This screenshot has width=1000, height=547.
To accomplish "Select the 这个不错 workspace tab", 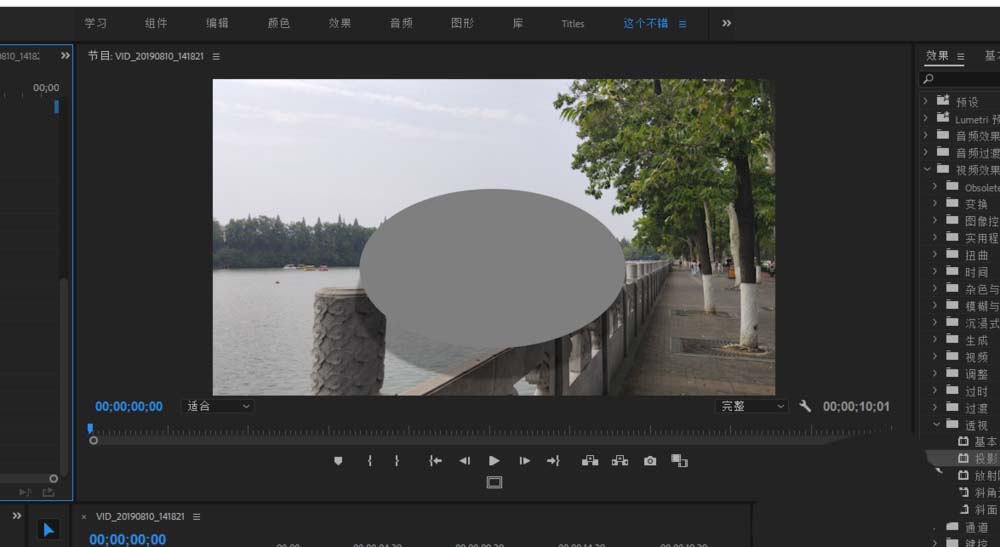I will 645,24.
